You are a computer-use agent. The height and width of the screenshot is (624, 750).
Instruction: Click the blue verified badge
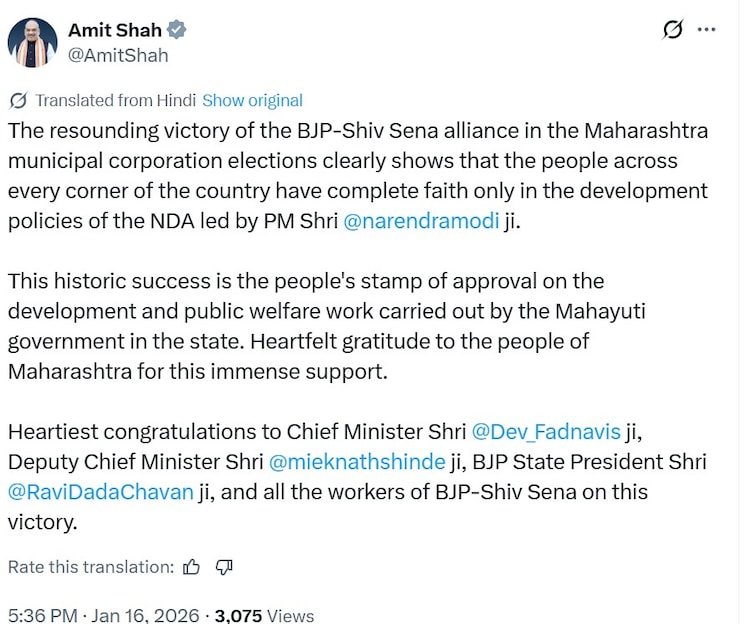click(176, 31)
